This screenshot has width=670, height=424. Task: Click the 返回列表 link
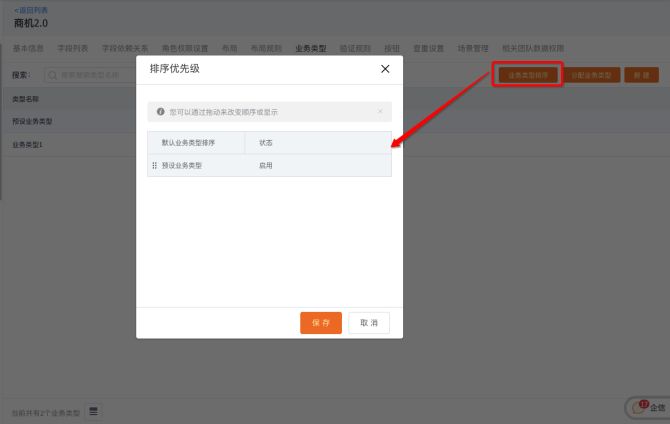click(x=30, y=9)
